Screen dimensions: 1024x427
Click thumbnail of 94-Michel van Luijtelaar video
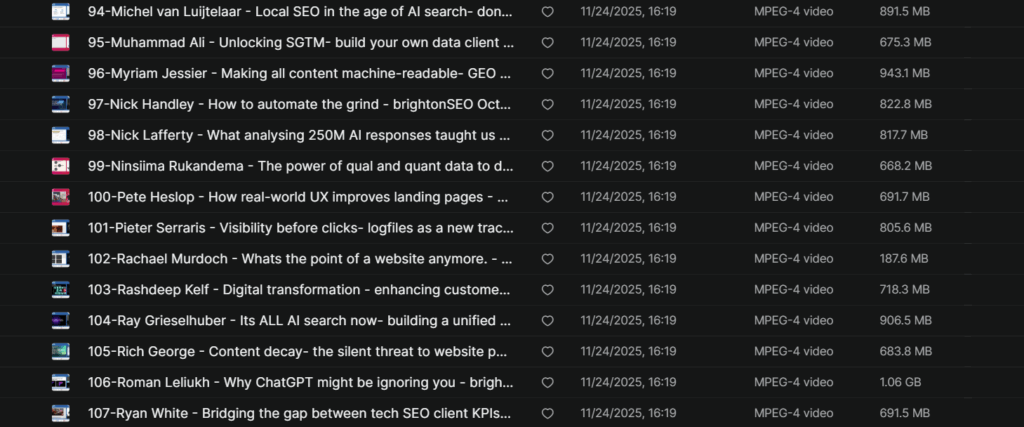[x=60, y=12]
